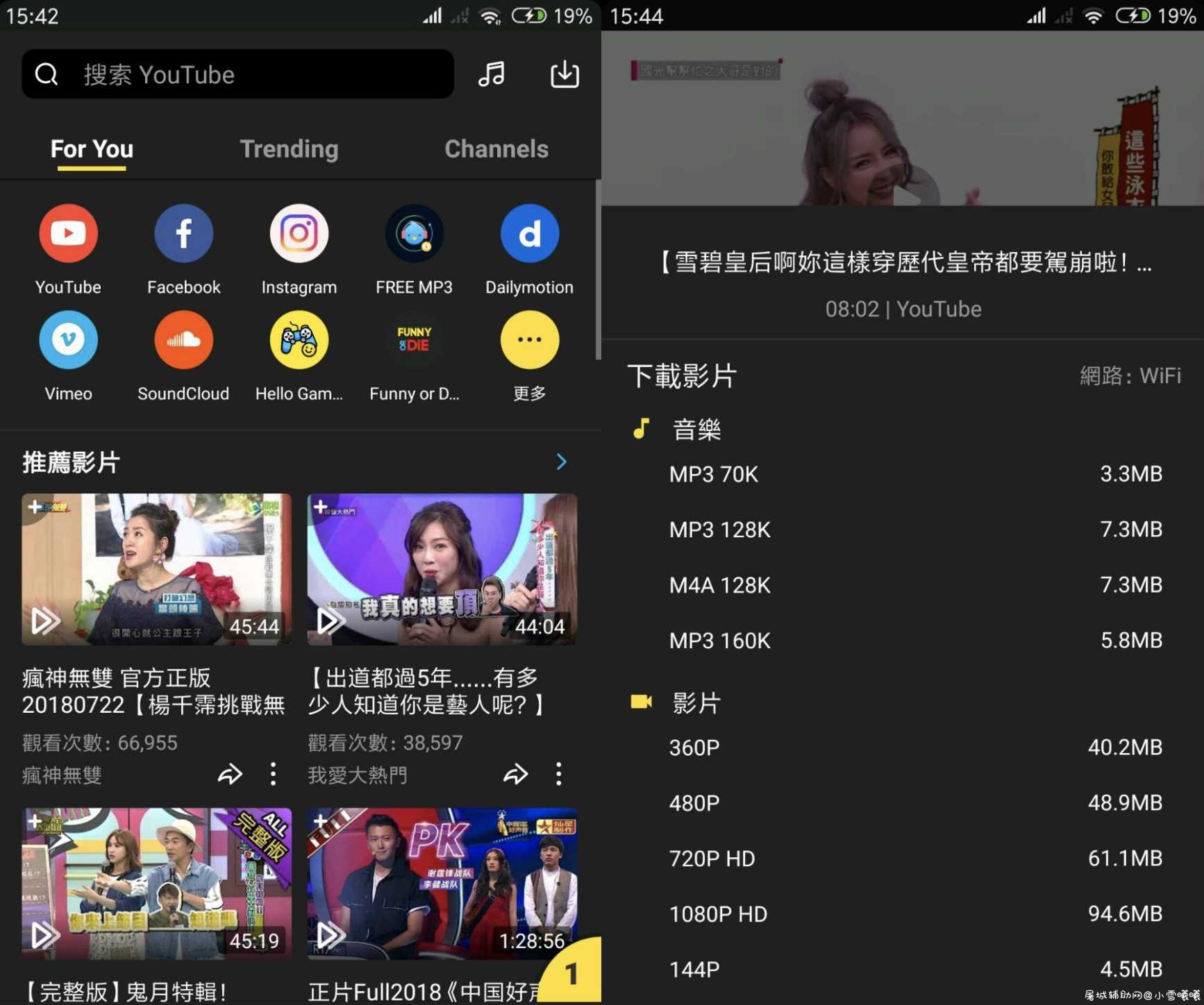The width and height of the screenshot is (1204, 1005).
Task: Expand the 推薦影片 section arrow
Action: tap(562, 462)
